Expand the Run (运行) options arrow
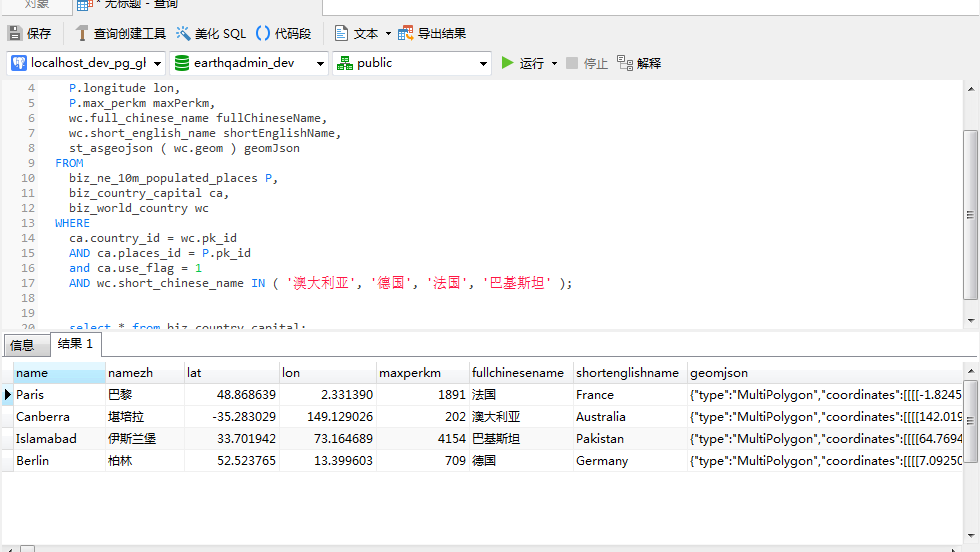 [x=554, y=63]
